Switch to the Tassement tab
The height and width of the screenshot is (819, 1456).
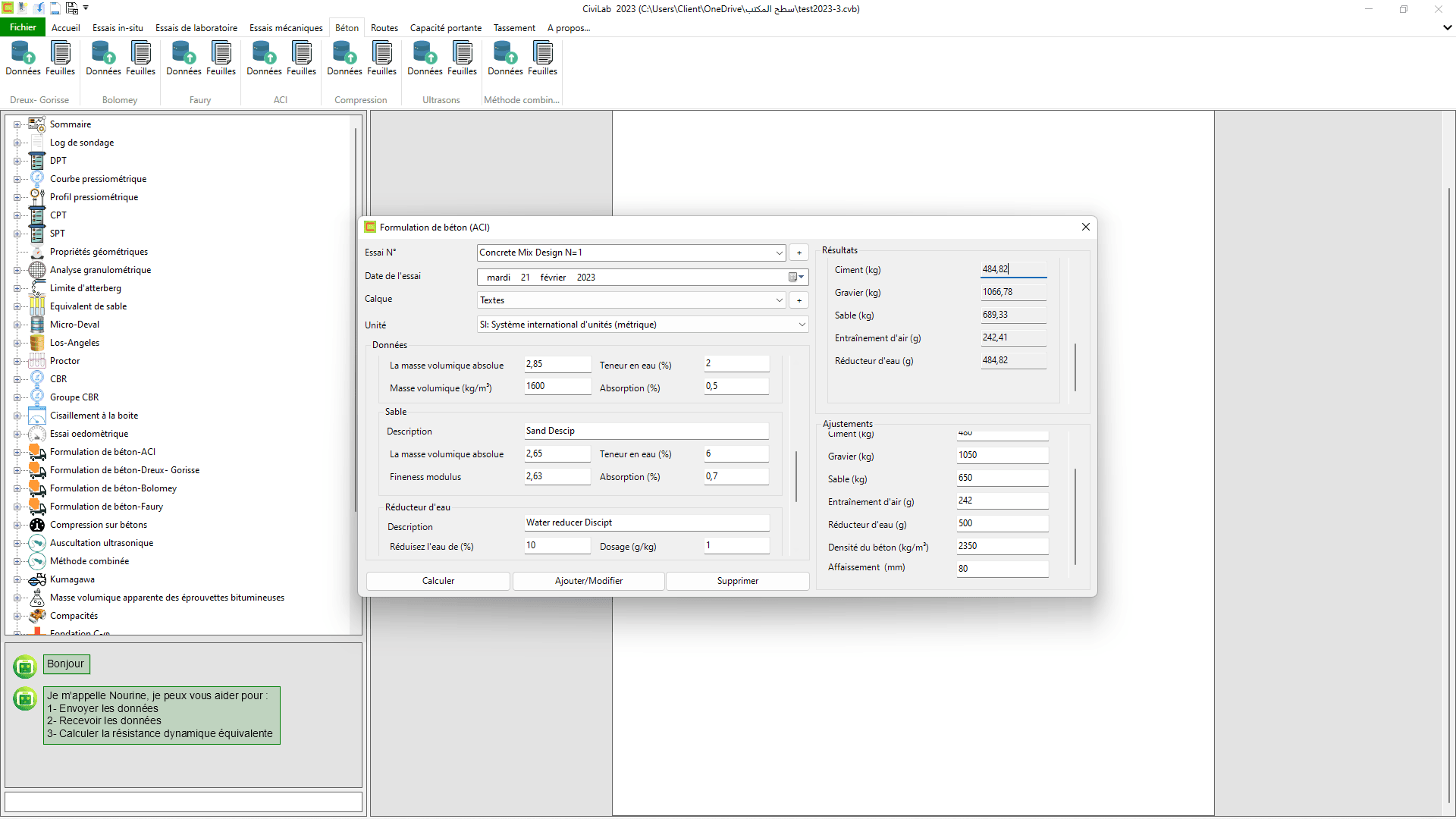(514, 28)
